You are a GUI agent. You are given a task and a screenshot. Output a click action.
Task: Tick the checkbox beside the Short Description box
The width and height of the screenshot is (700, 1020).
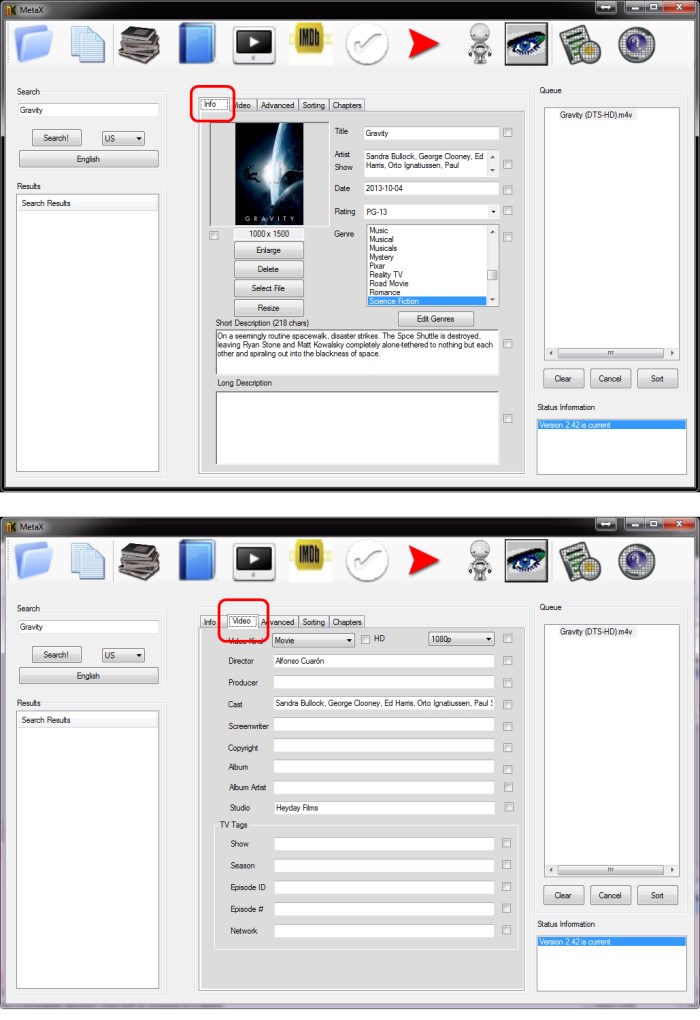[x=507, y=343]
